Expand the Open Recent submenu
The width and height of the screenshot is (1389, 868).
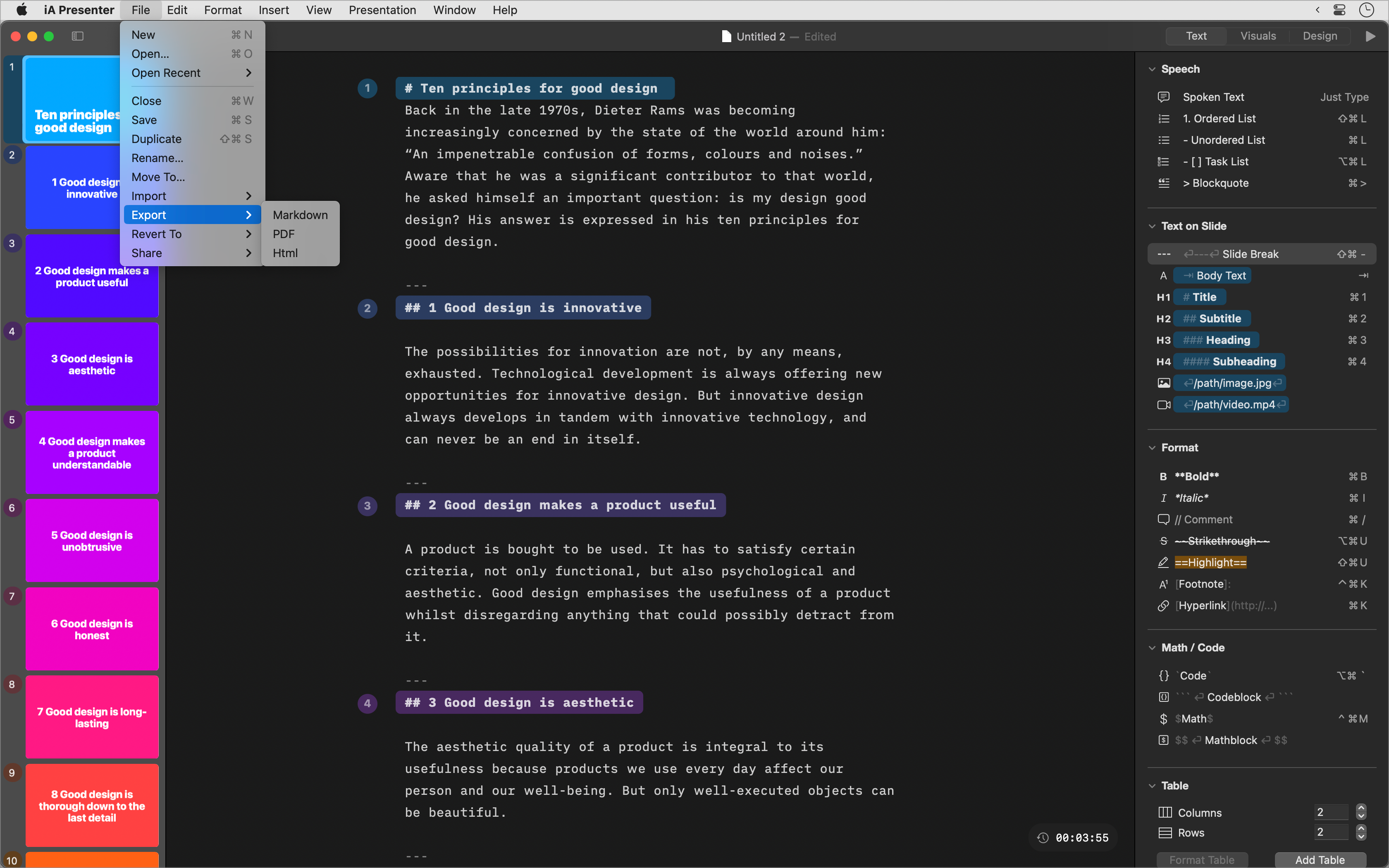click(x=192, y=73)
